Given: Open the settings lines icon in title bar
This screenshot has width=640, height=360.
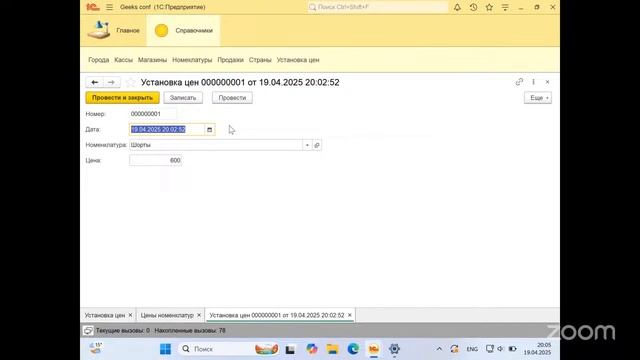Looking at the screenshot, I should [505, 7].
